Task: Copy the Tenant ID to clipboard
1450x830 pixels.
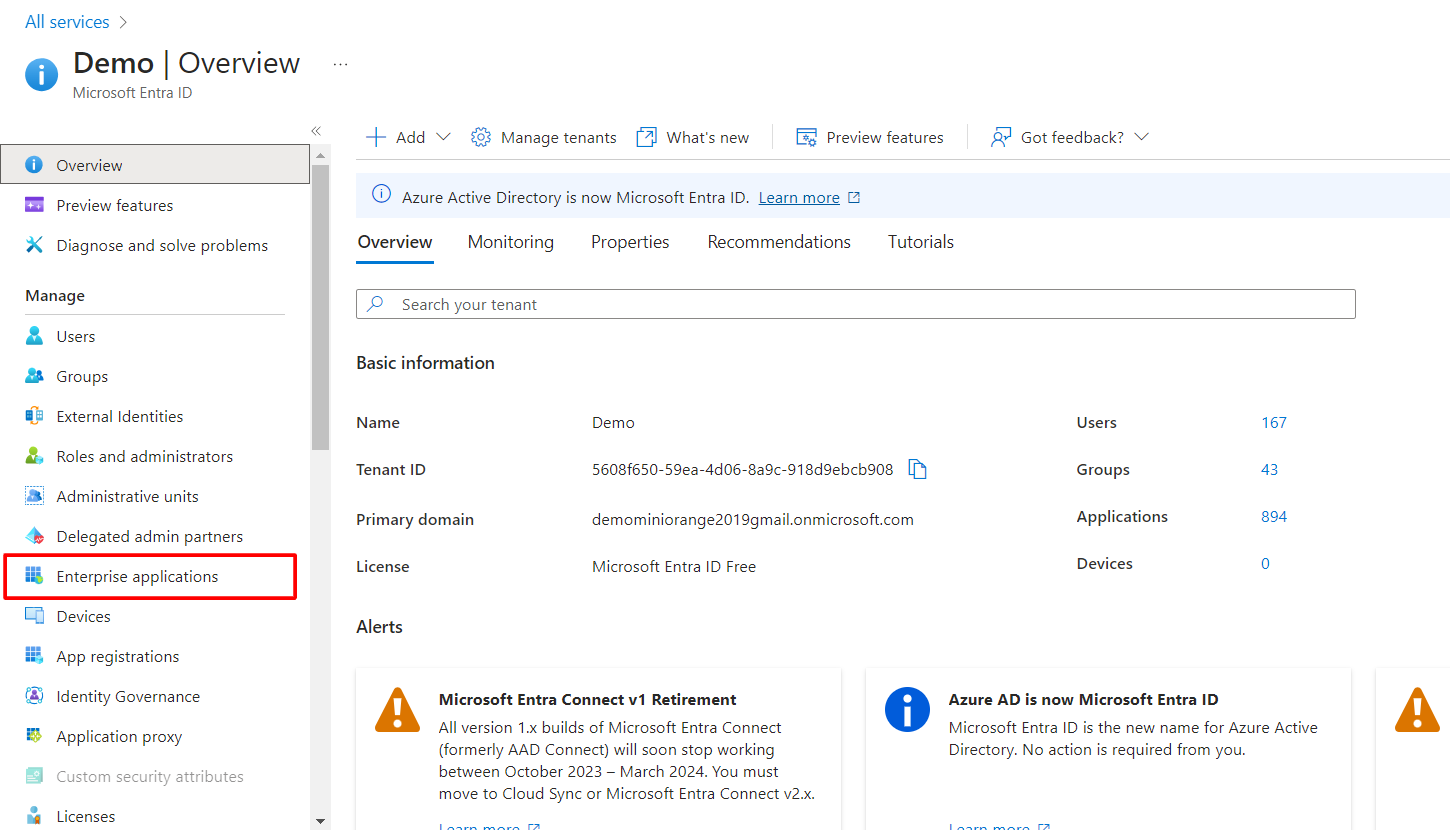Action: tap(918, 469)
